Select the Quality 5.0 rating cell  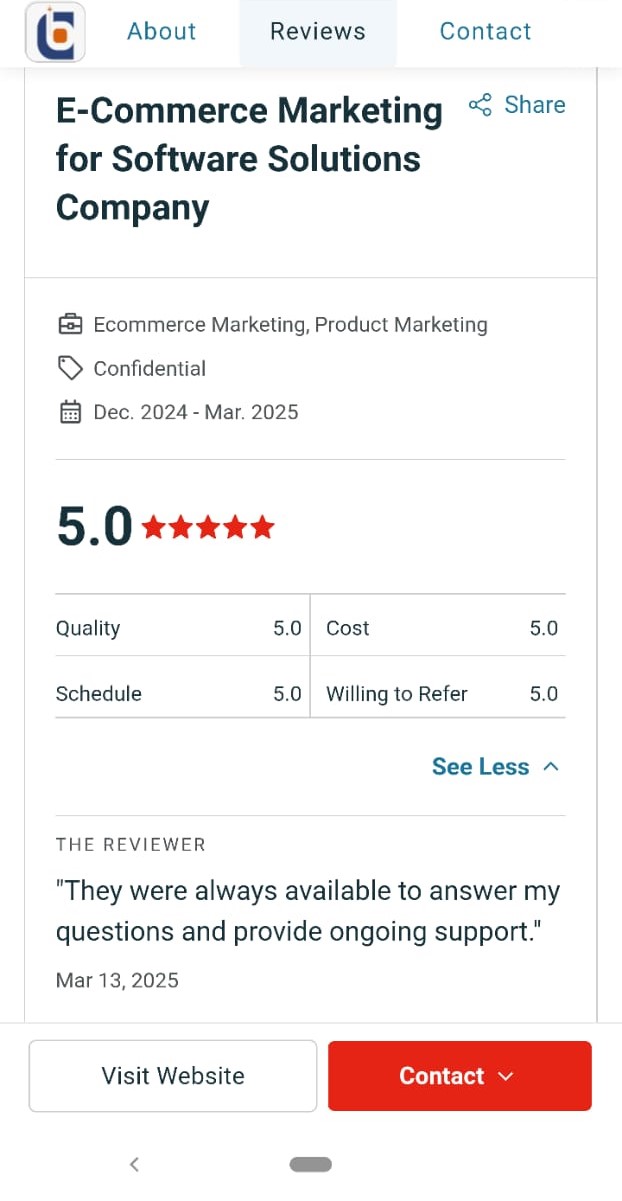tap(180, 628)
